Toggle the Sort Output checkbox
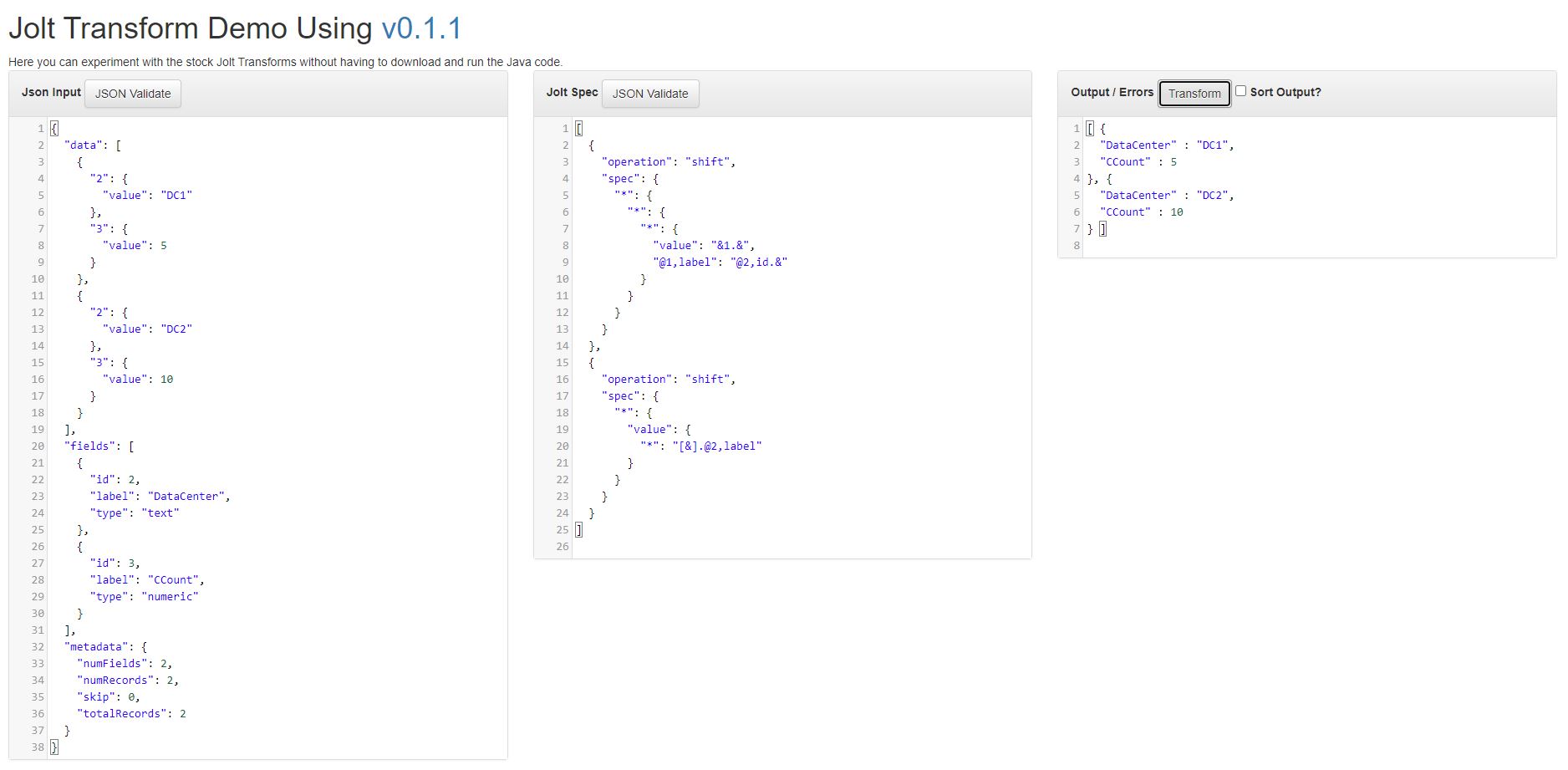 click(x=1240, y=91)
